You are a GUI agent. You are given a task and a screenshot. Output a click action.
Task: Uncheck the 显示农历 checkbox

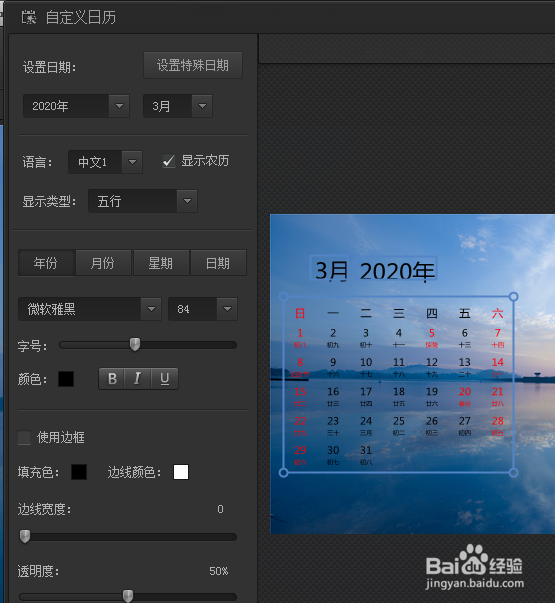(x=168, y=161)
